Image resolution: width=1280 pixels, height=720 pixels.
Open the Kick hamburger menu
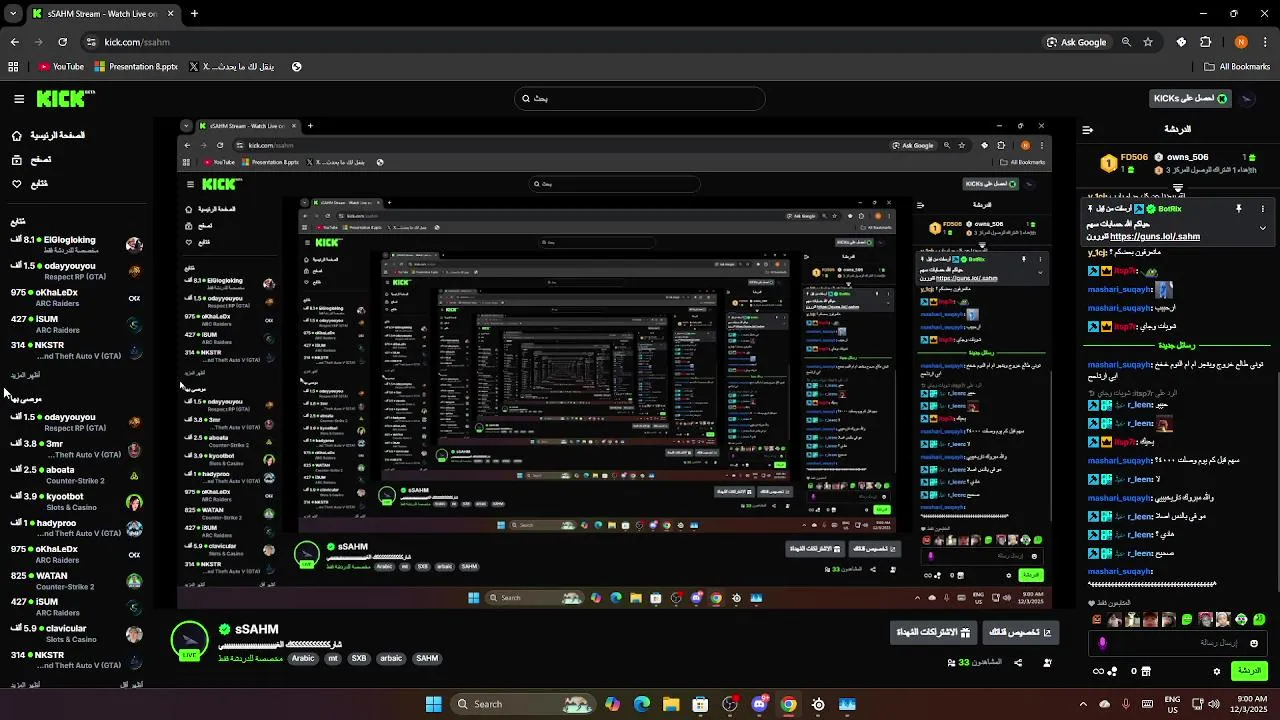pyautogui.click(x=19, y=99)
